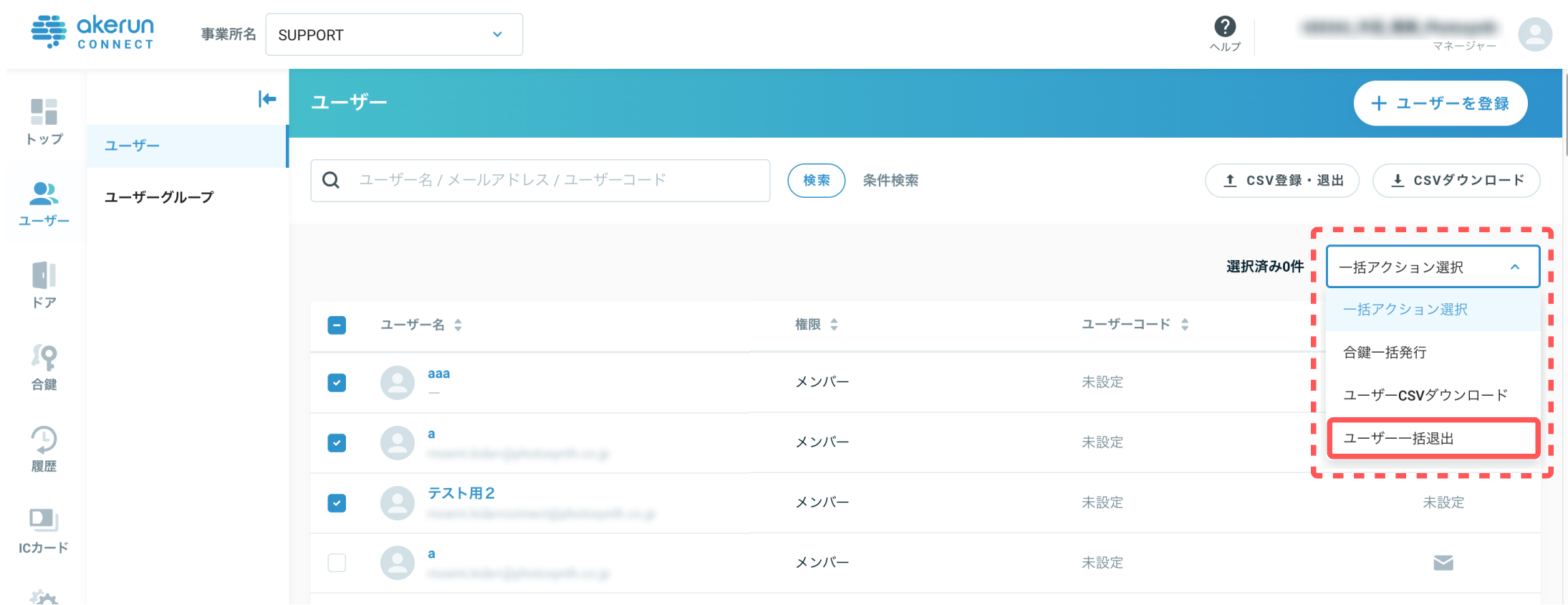Open 条件検索 advanced search
Image resolution: width=1568 pixels, height=605 pixels.
pos(890,181)
